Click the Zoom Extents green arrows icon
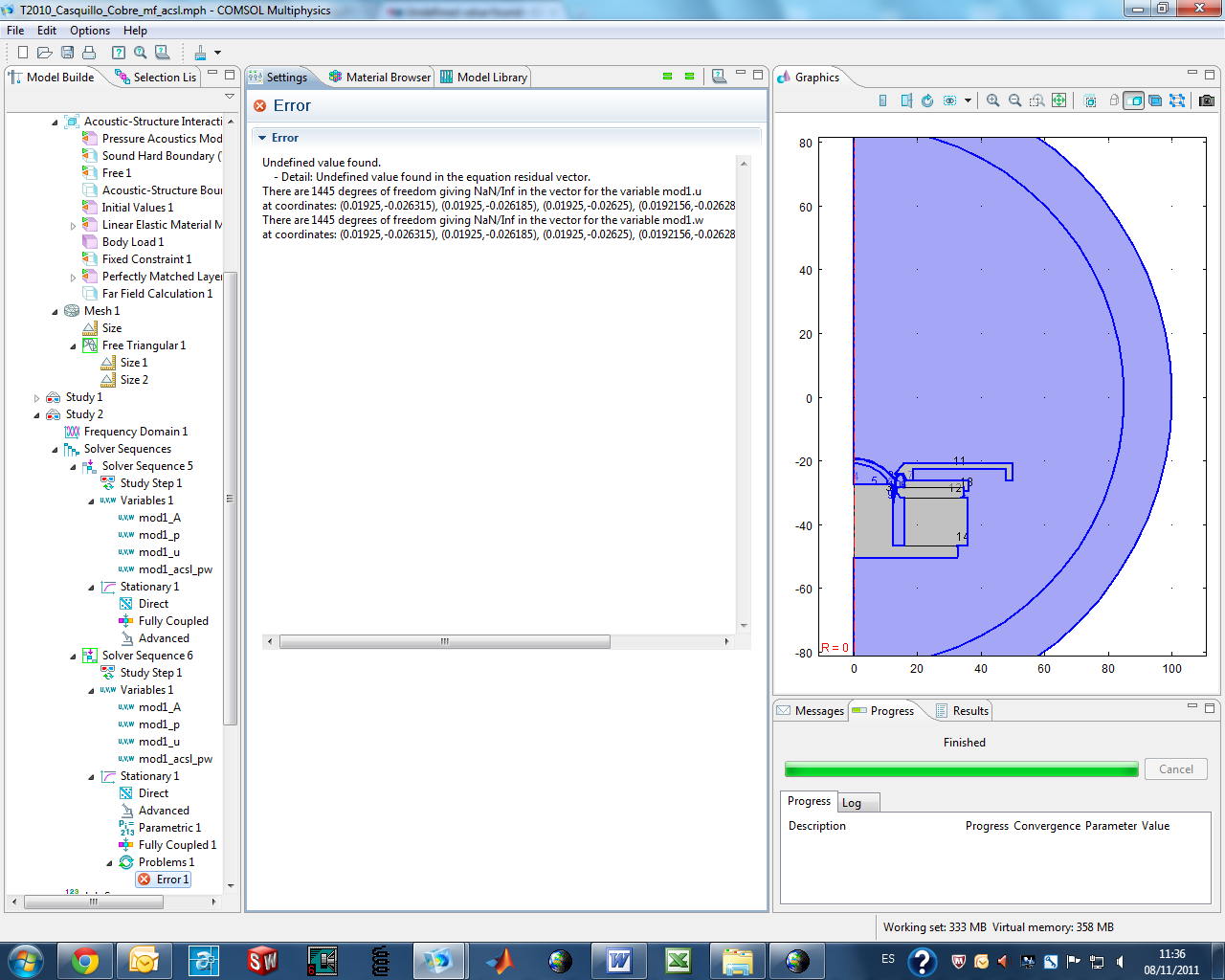1225x980 pixels. click(1058, 100)
